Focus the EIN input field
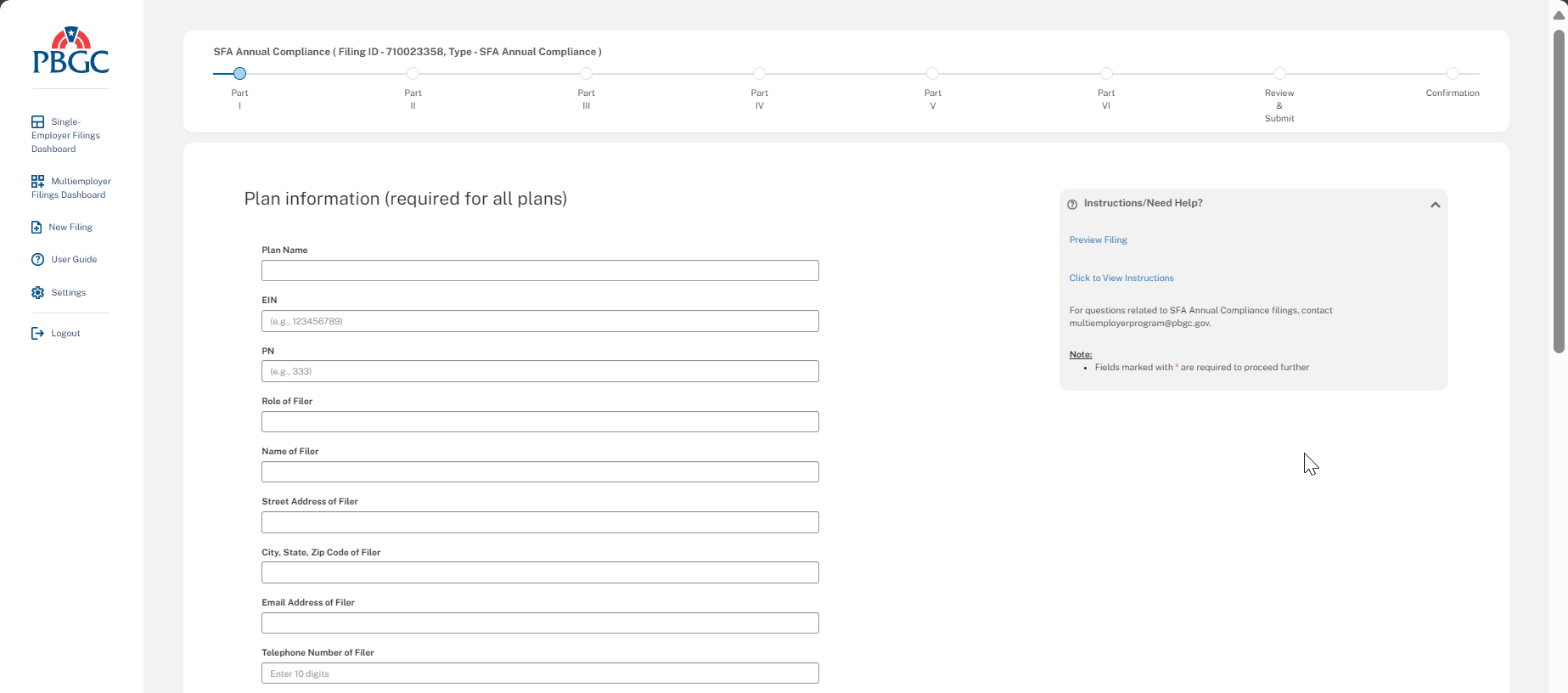Image resolution: width=1568 pixels, height=693 pixels. click(540, 321)
